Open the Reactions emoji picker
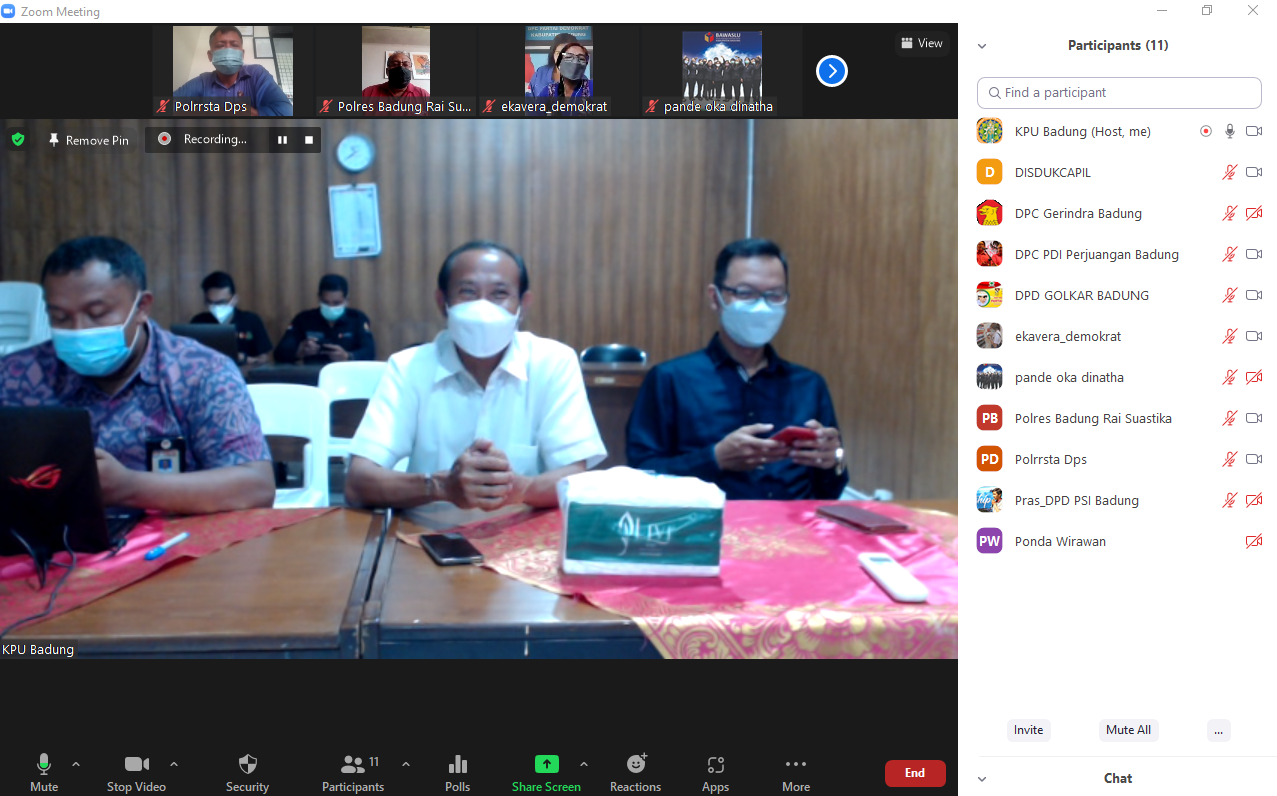Viewport: 1277px width, 796px height. [636, 765]
